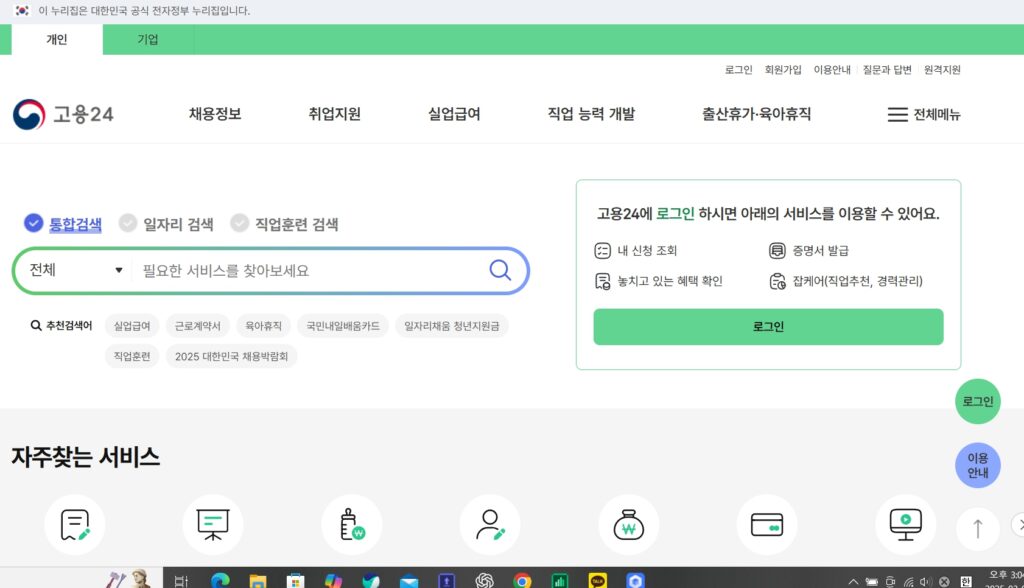This screenshot has height=588, width=1024.
Task: Click the card service icon
Action: click(767, 525)
